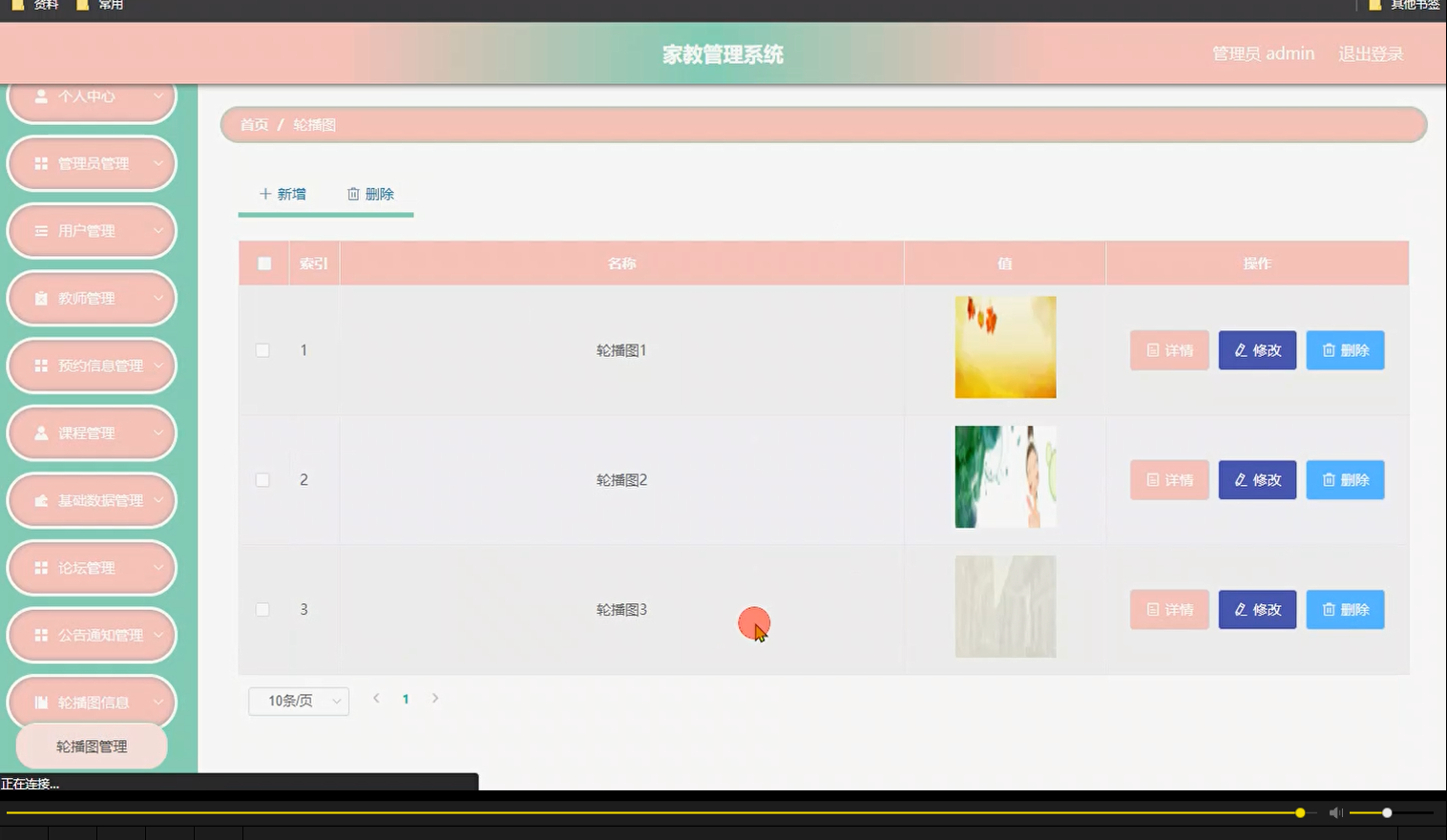The width and height of the screenshot is (1447, 840).
Task: Mute the video with the speaker icon
Action: (x=1335, y=812)
